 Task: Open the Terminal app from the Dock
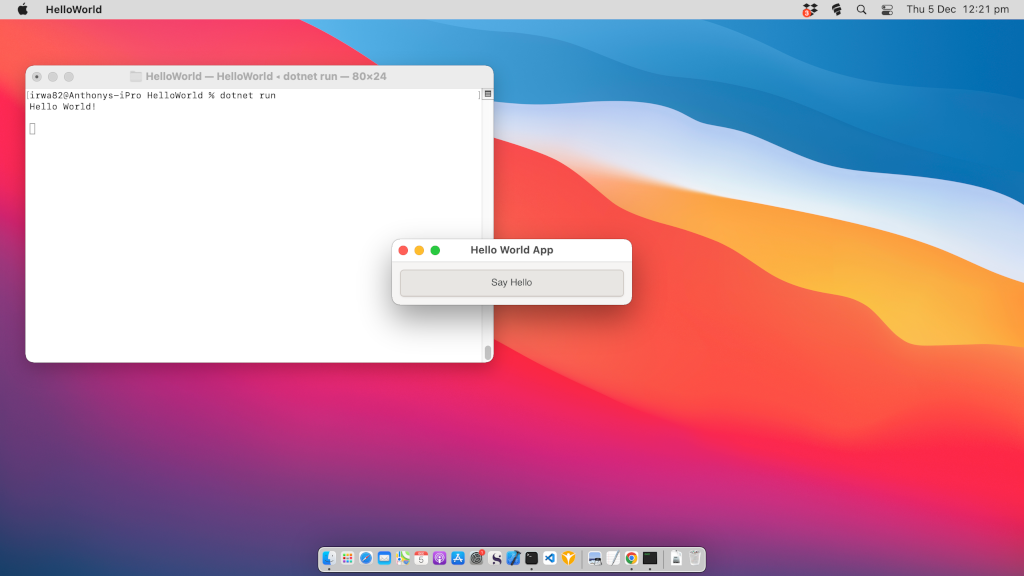pyautogui.click(x=531, y=559)
